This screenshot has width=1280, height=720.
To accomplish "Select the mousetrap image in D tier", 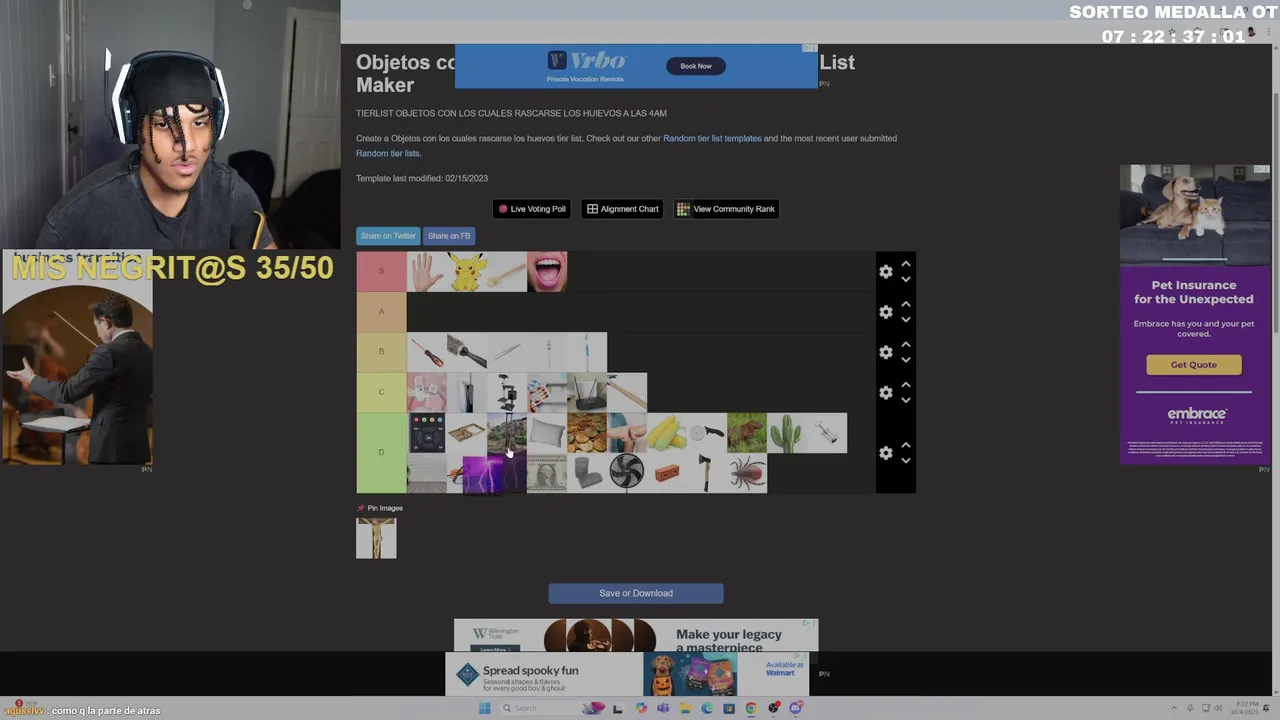I will [x=467, y=433].
